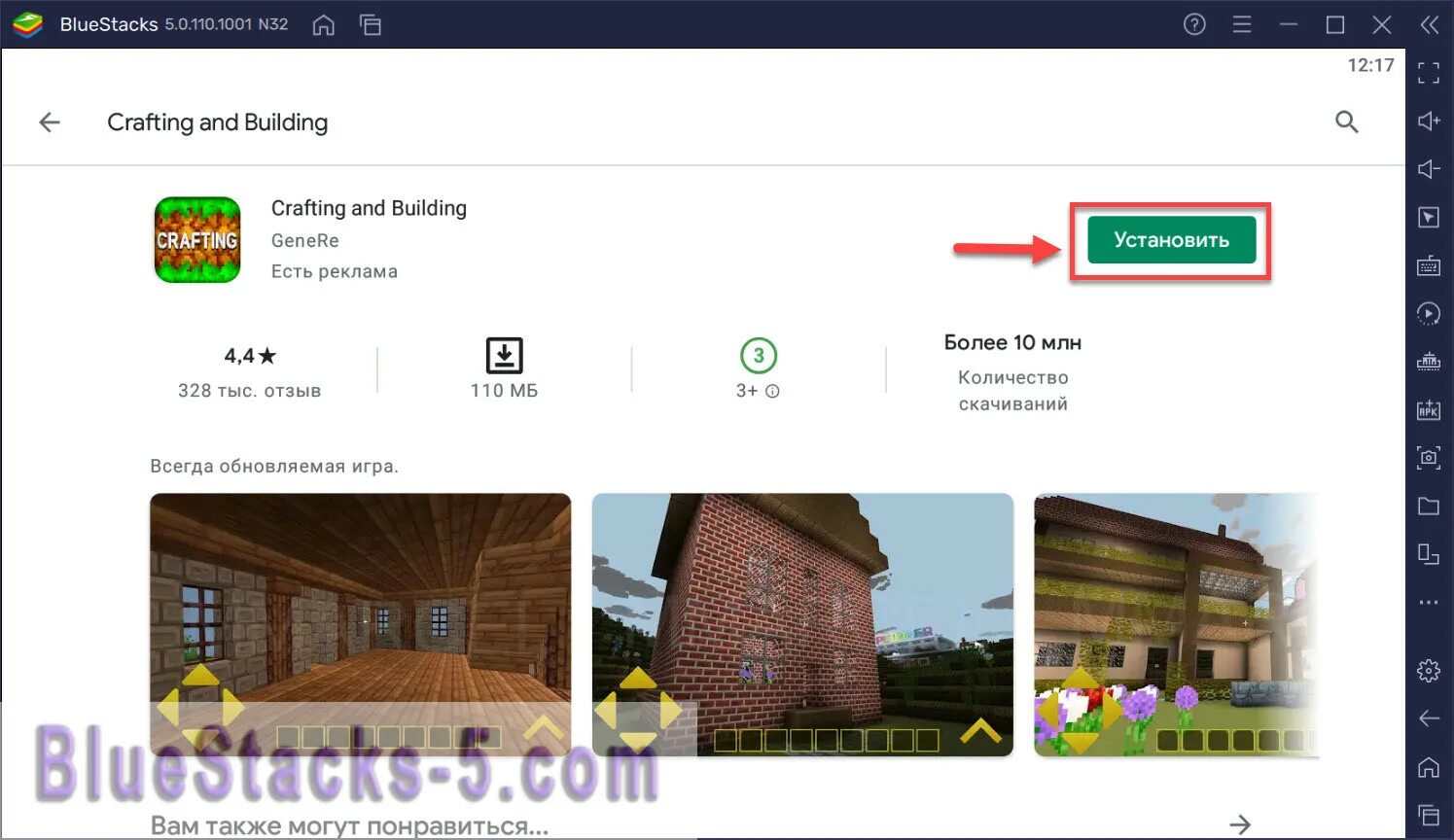1454x840 pixels.
Task: Open search with the magnifier icon
Action: pos(1346,122)
